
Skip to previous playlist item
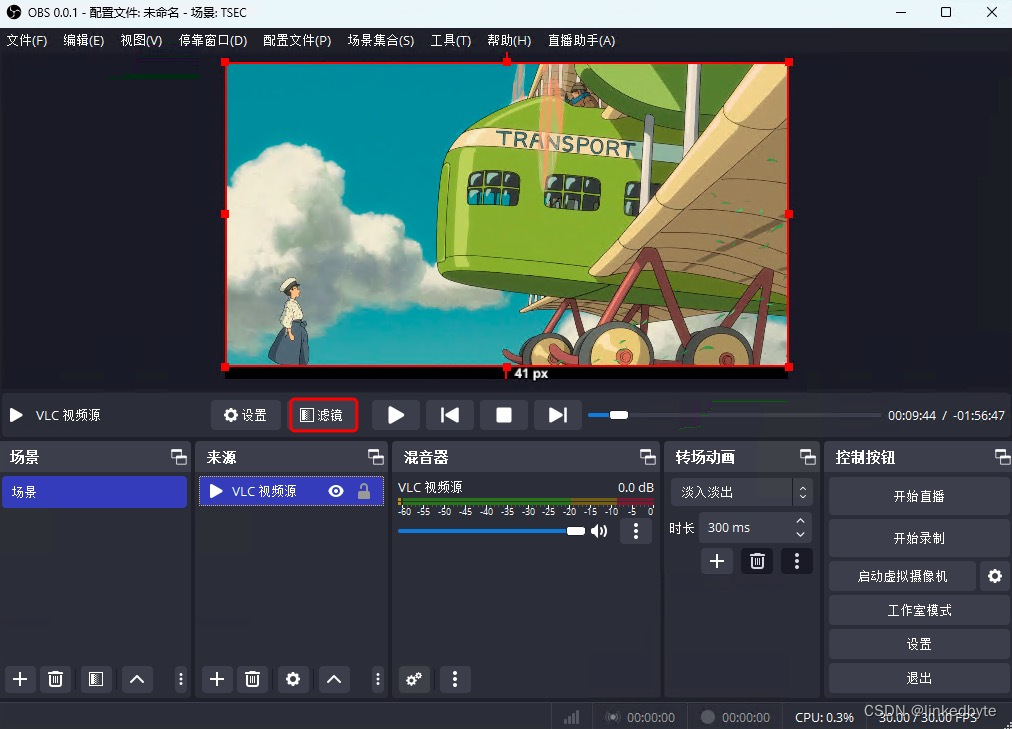(x=450, y=415)
